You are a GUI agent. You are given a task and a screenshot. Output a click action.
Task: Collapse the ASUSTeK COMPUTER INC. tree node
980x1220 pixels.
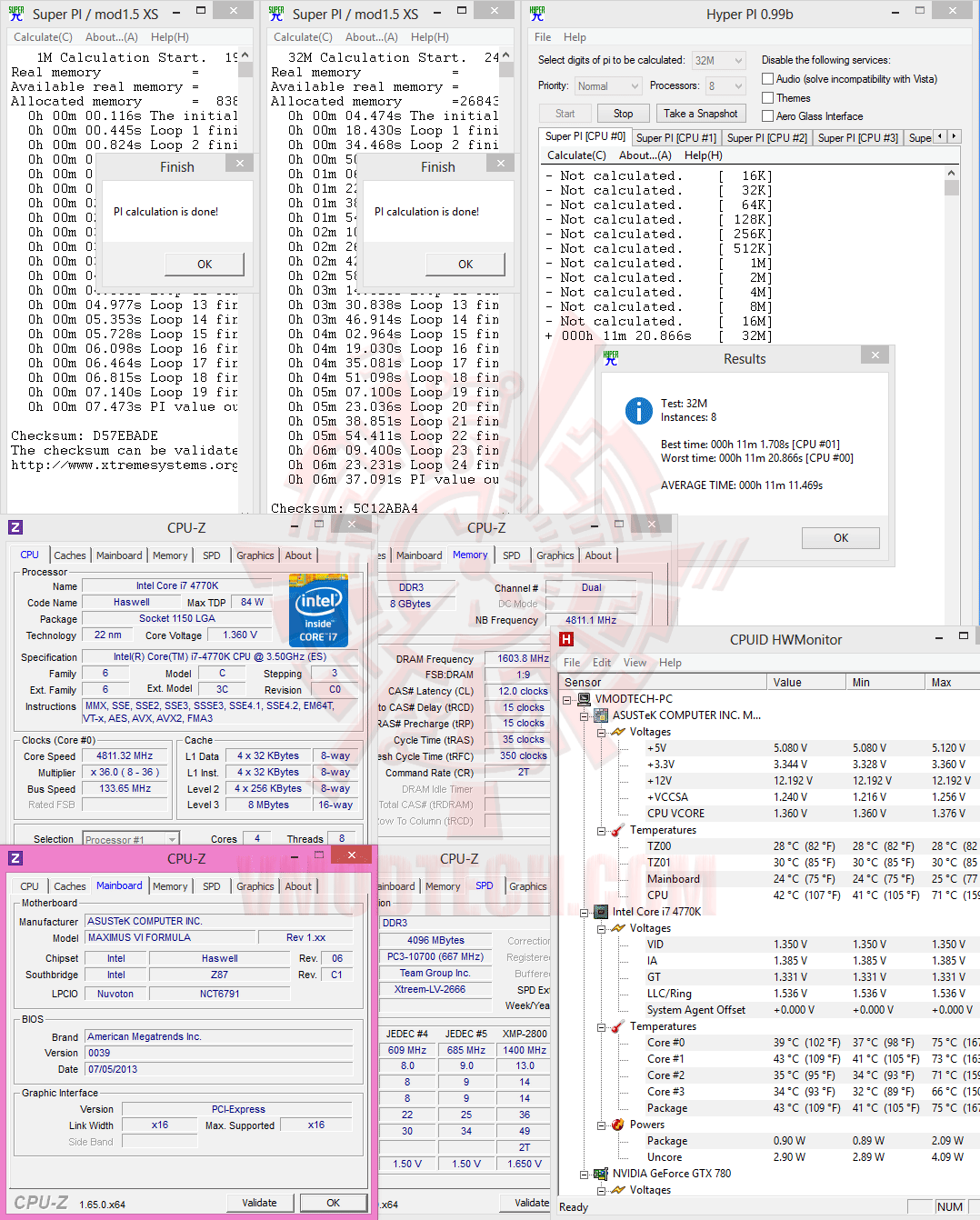tap(585, 716)
